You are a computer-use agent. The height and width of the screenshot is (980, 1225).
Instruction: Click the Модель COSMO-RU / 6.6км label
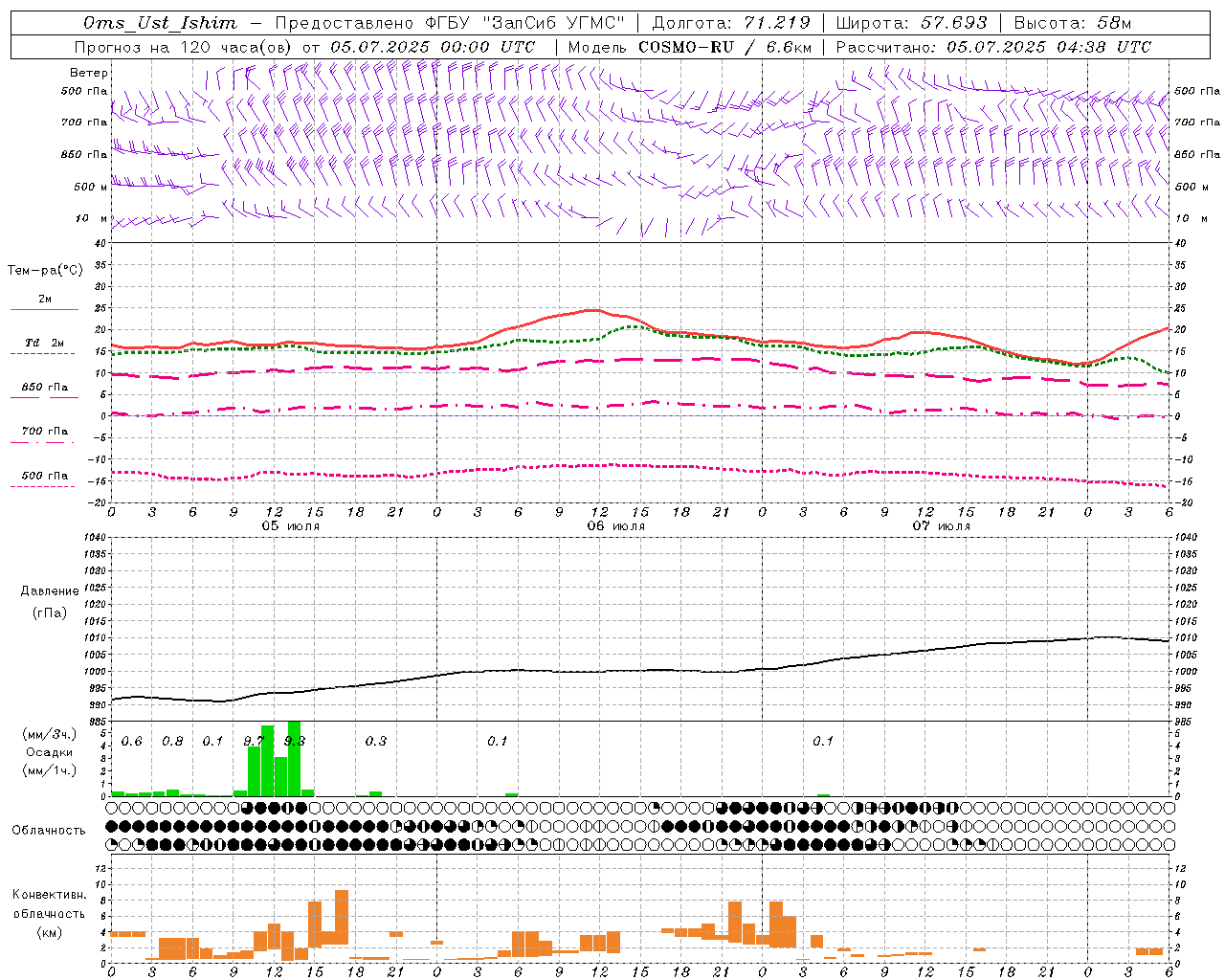[x=690, y=47]
